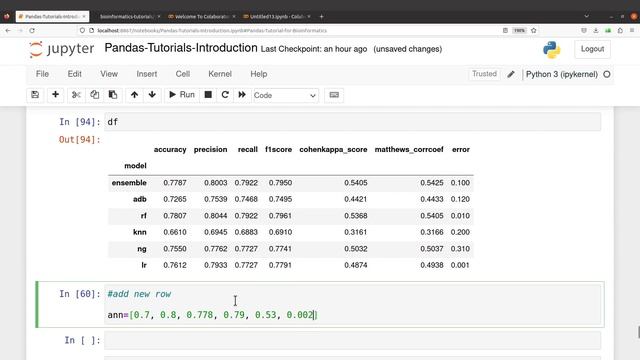Click the Trusted notebook indicator
Viewport: 640px width, 360px height.
tap(484, 74)
